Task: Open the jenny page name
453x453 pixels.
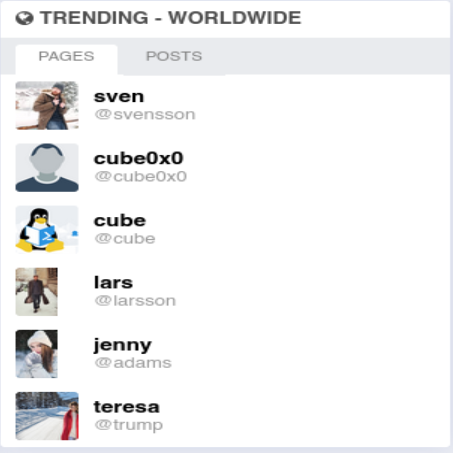Action: (x=123, y=345)
